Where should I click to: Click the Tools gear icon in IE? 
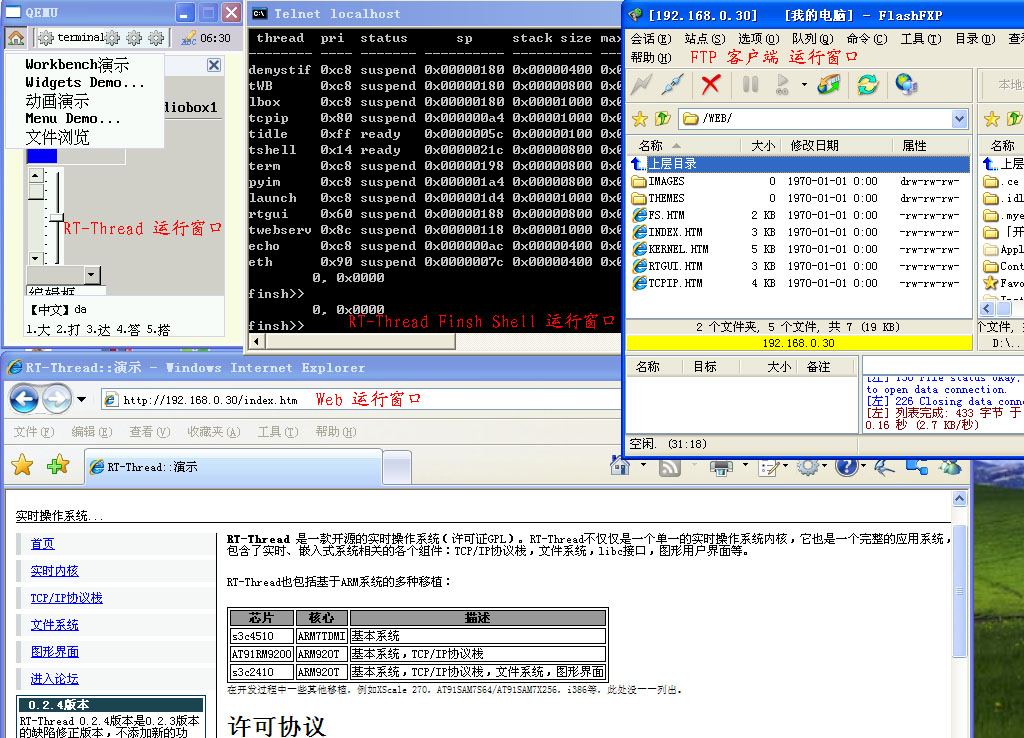pyautogui.click(x=807, y=466)
